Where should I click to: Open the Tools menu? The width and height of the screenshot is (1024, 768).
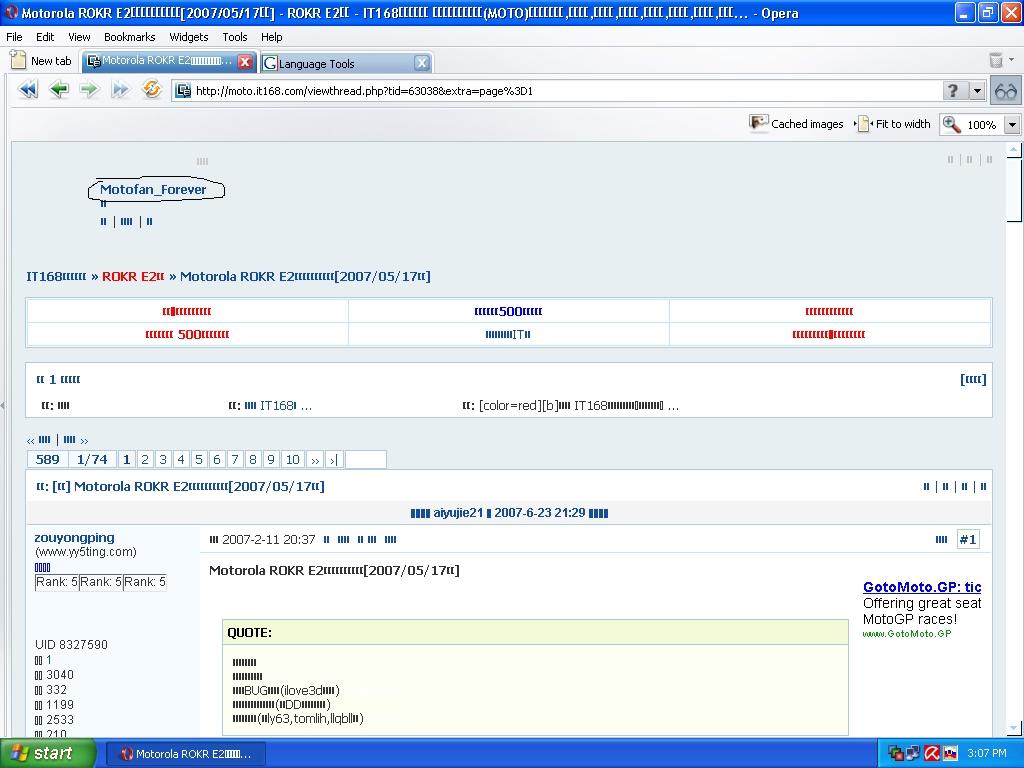pyautogui.click(x=234, y=37)
